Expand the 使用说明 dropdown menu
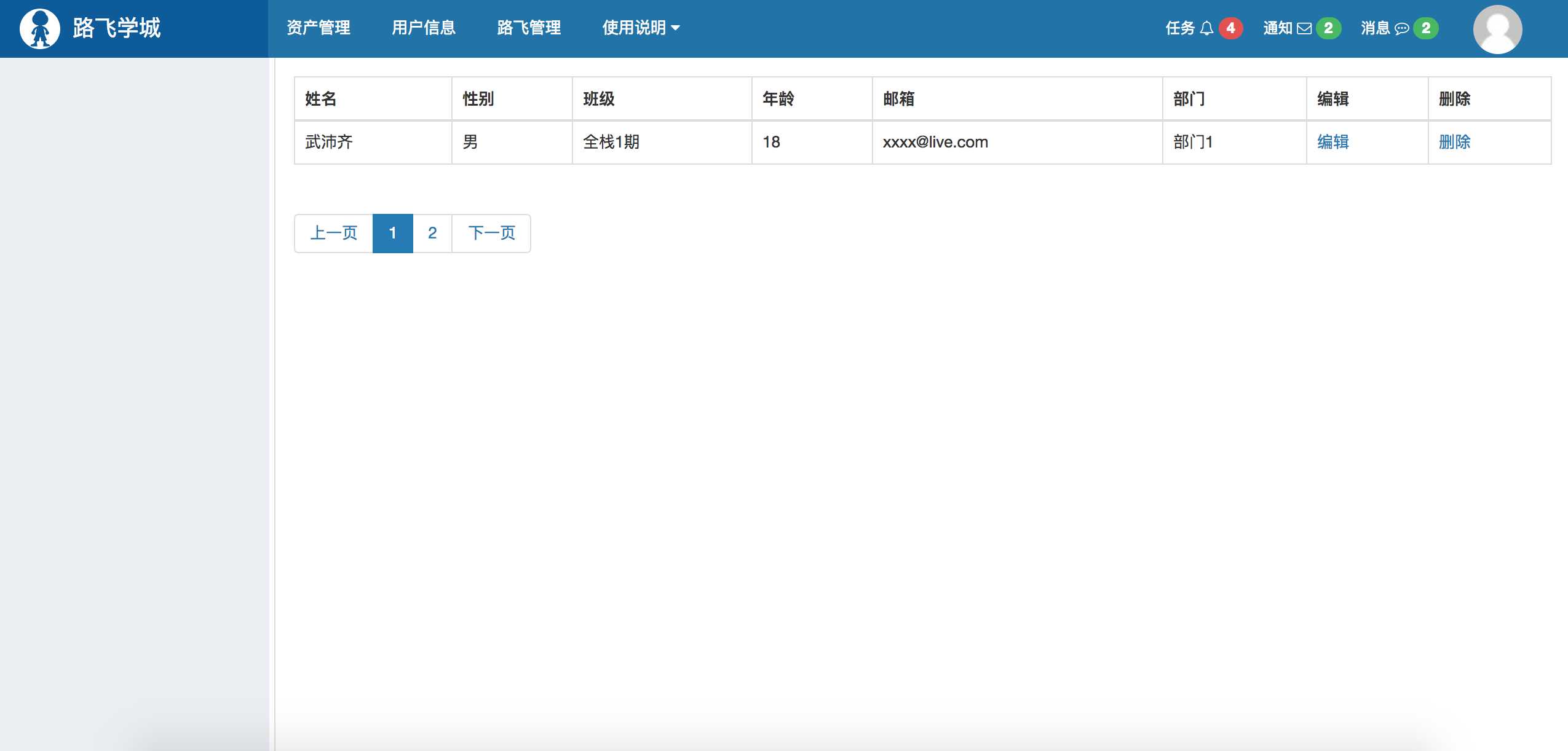The height and width of the screenshot is (751, 1568). pos(641,28)
